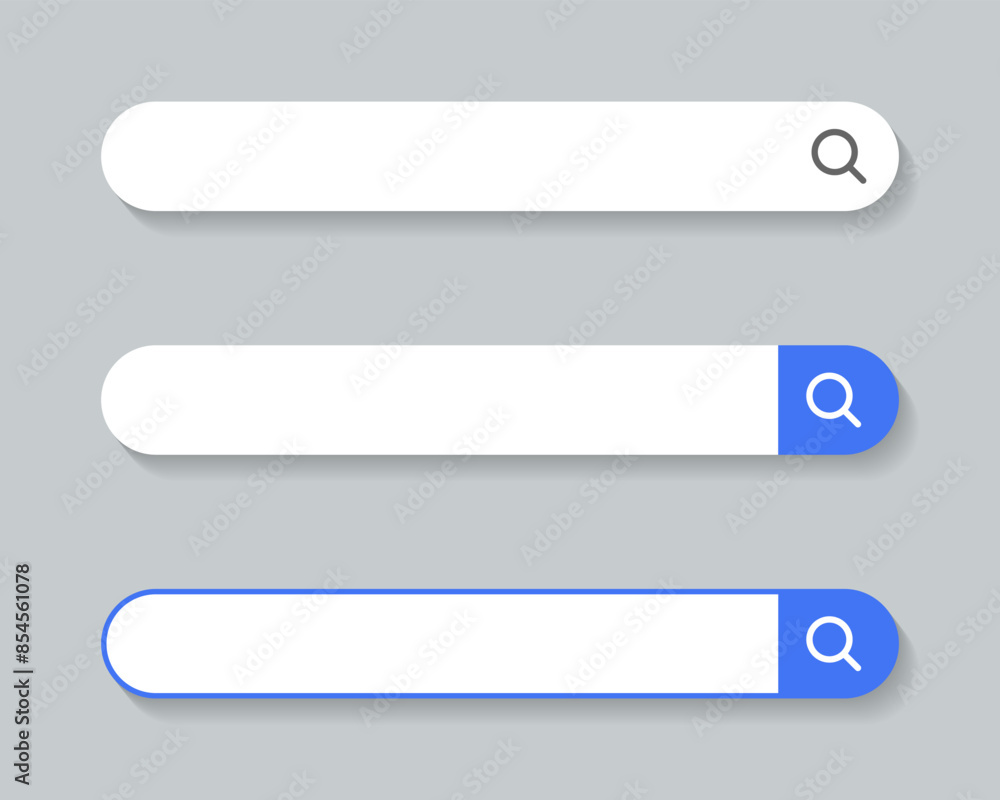
Task: Select the blue search button on middle bar
Action: click(838, 400)
